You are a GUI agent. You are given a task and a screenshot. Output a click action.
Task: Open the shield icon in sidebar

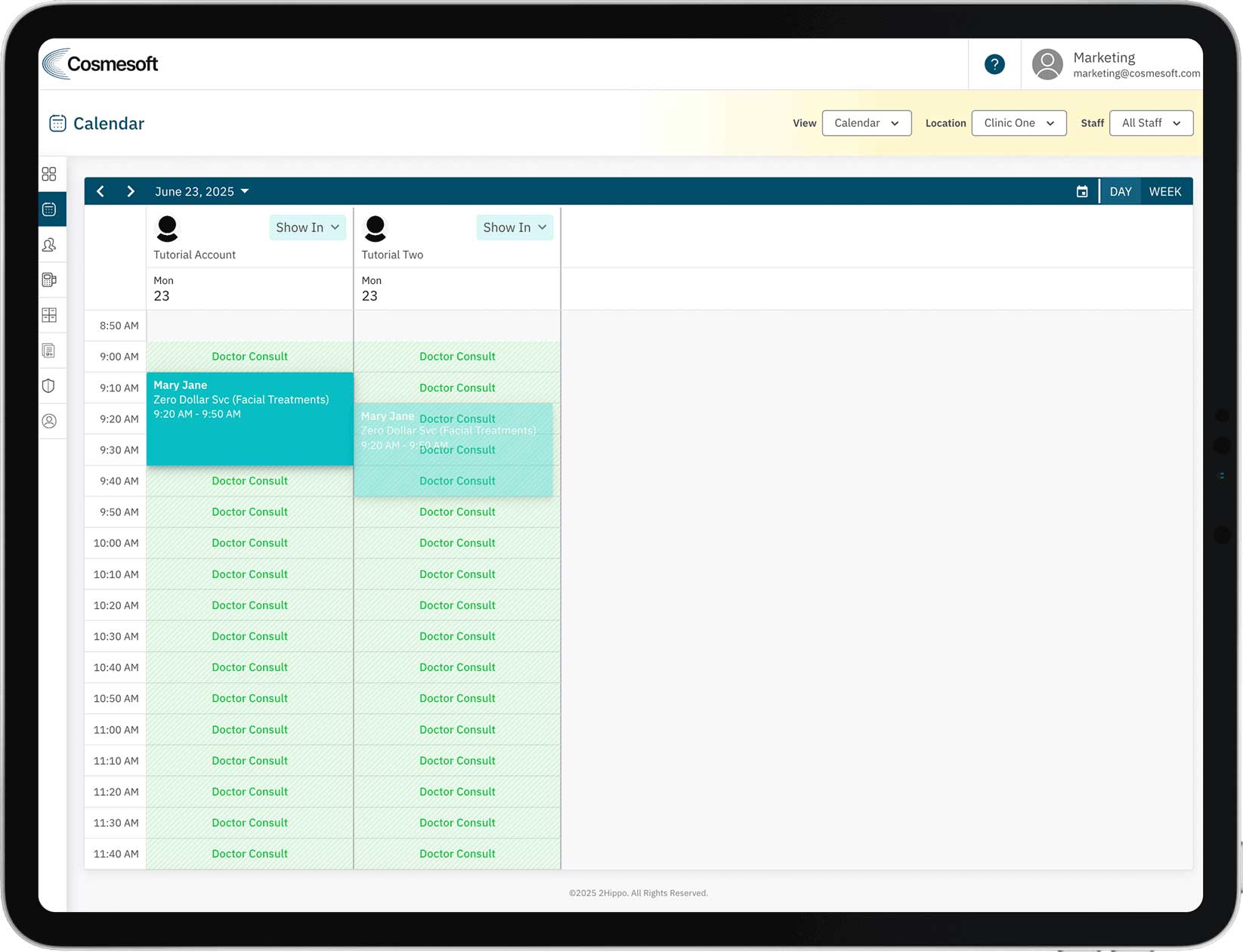tap(49, 386)
